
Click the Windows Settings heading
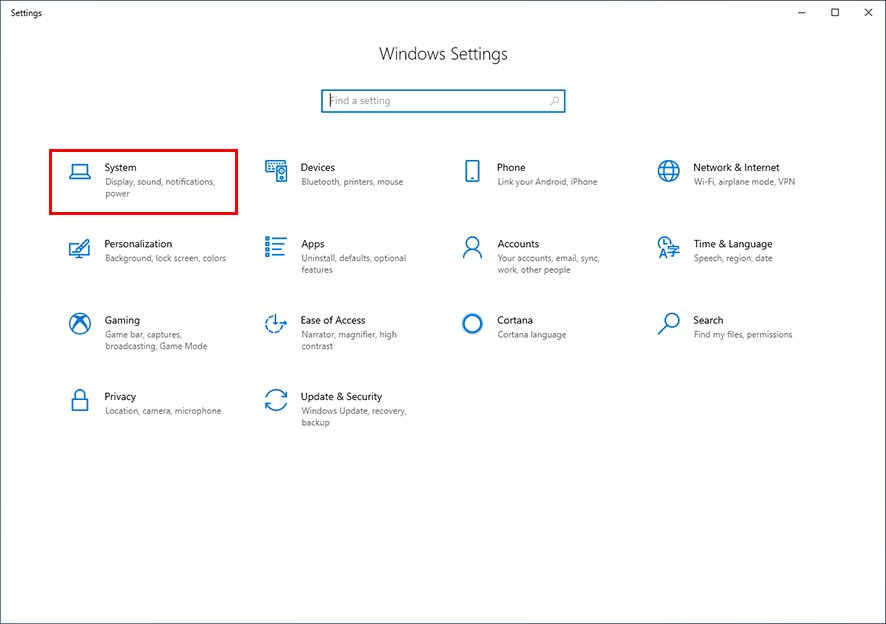(443, 54)
